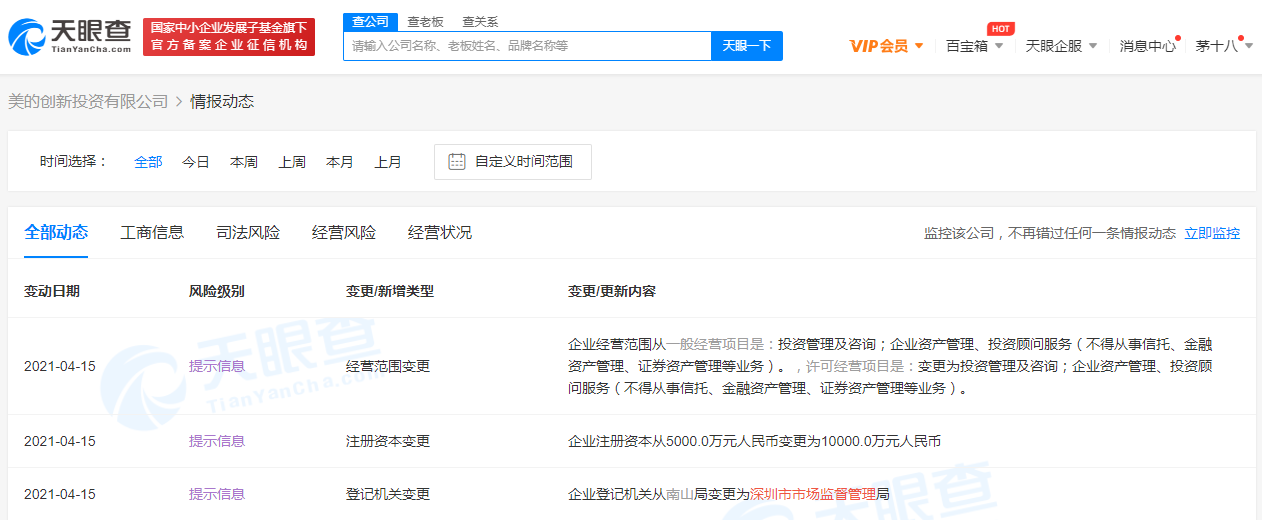Click the 立即监控 link

(x=1212, y=233)
